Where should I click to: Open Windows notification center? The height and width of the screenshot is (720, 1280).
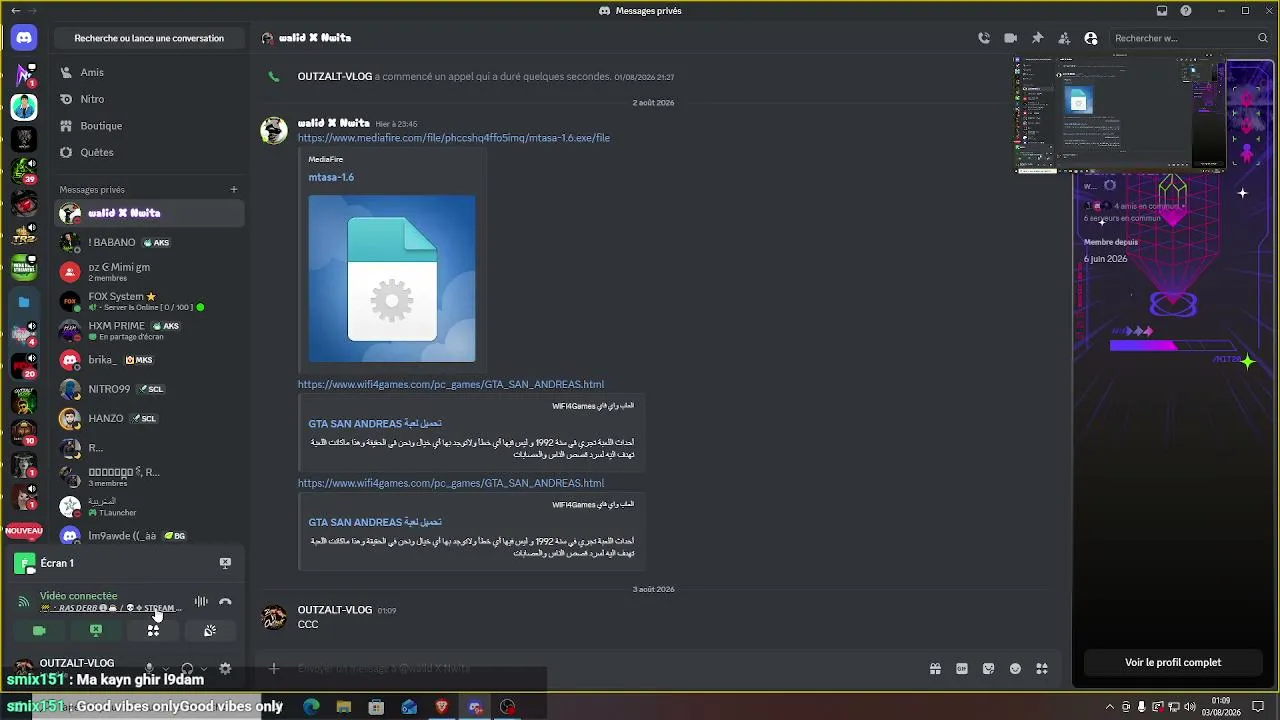click(x=1258, y=707)
